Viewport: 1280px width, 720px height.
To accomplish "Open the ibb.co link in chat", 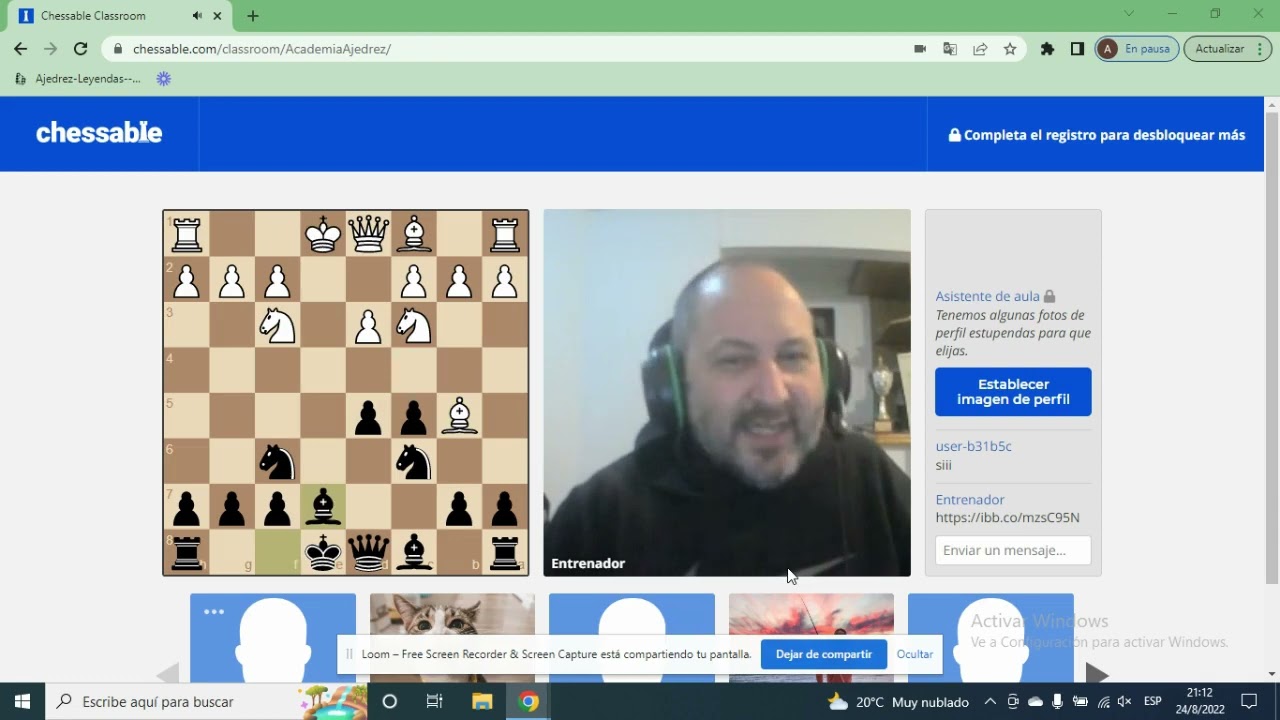I will click(1007, 517).
